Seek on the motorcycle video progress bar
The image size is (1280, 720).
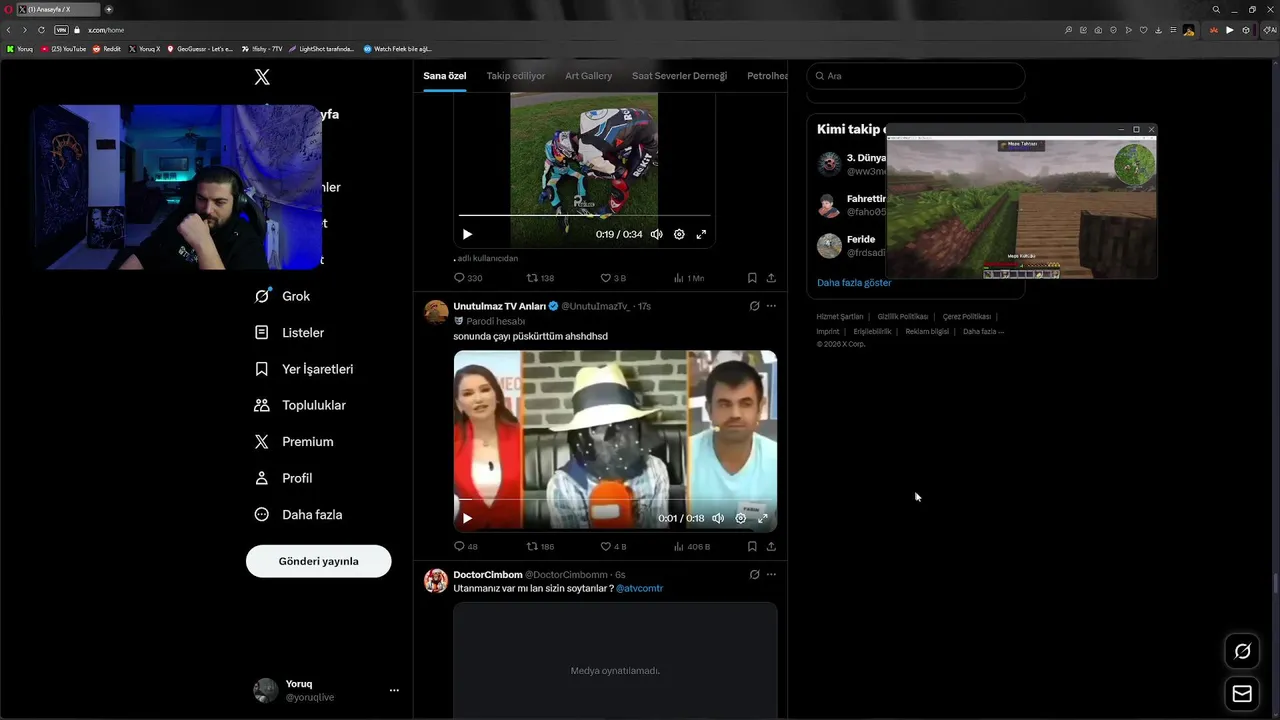pos(584,215)
